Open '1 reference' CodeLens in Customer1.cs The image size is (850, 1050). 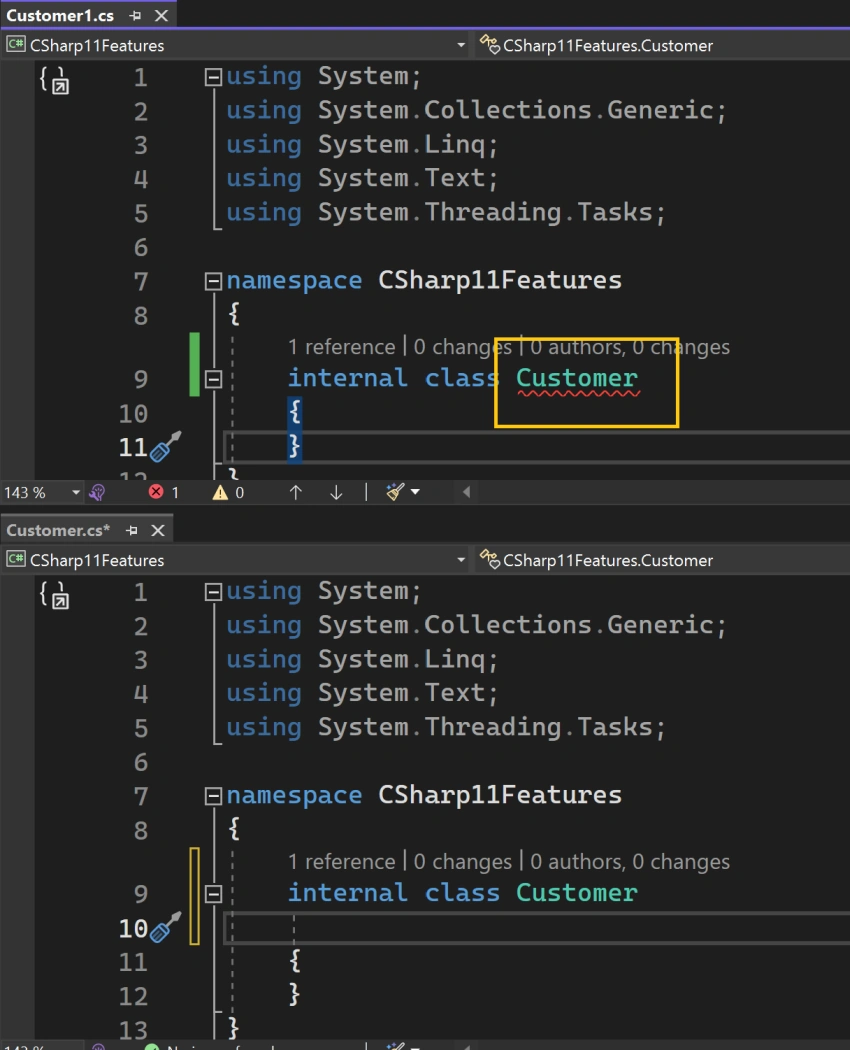pos(342,347)
